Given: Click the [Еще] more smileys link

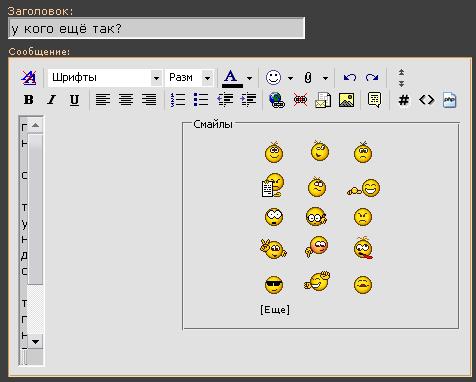Looking at the screenshot, I should [x=275, y=310].
